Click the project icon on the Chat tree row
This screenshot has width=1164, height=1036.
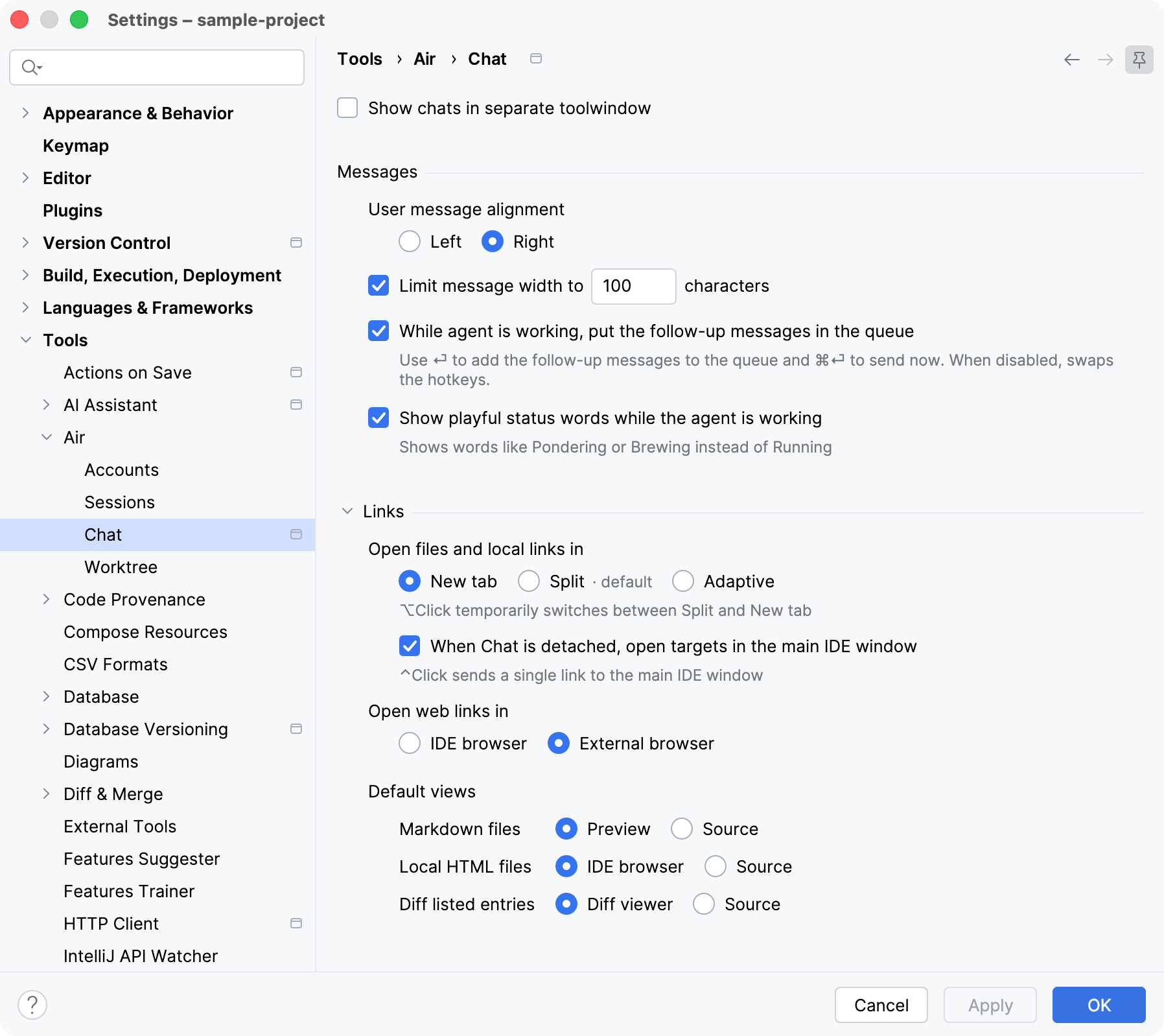point(296,534)
